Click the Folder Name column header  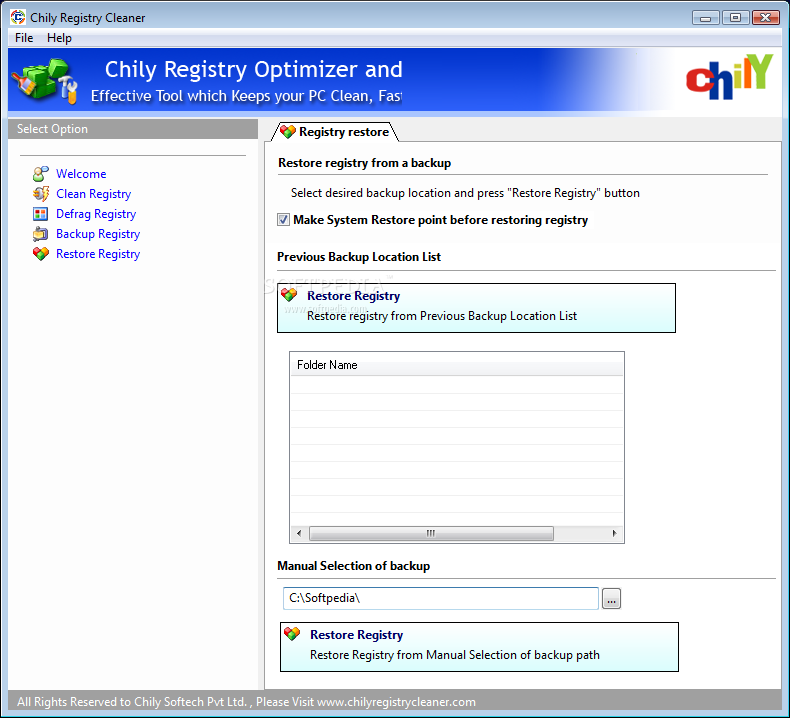[456, 365]
